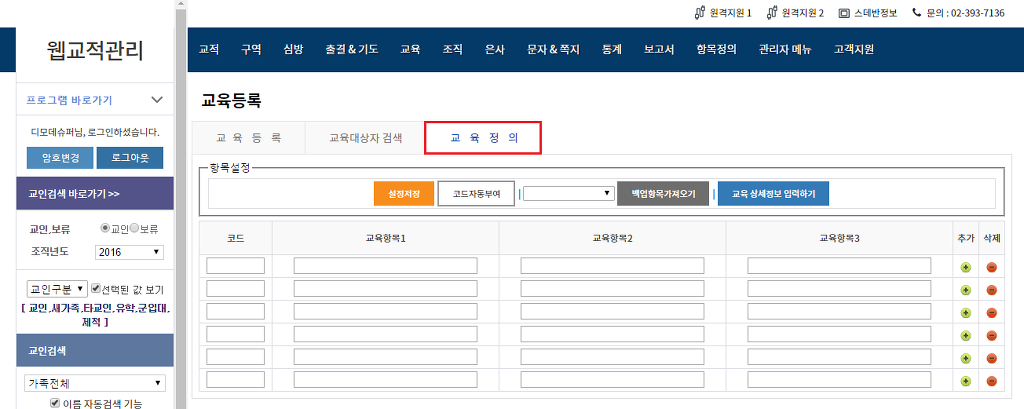Click the phone icon beside 문의
The height and width of the screenshot is (409, 1024).
click(917, 12)
